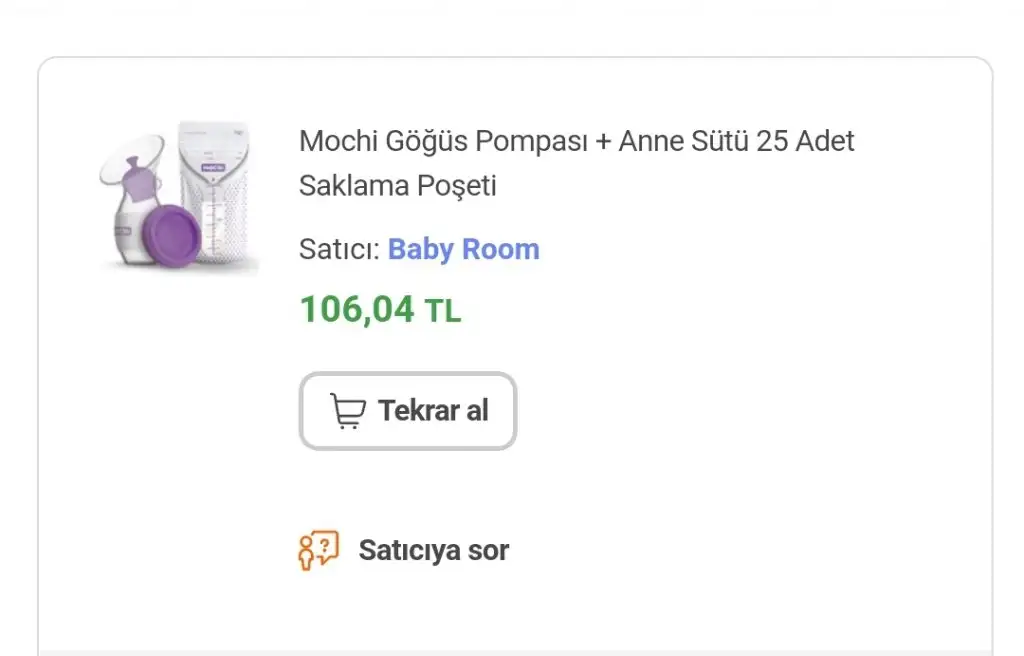Click the word "al" in Tekrar al
Viewport: 1024px width, 656px height.
pyautogui.click(x=476, y=411)
